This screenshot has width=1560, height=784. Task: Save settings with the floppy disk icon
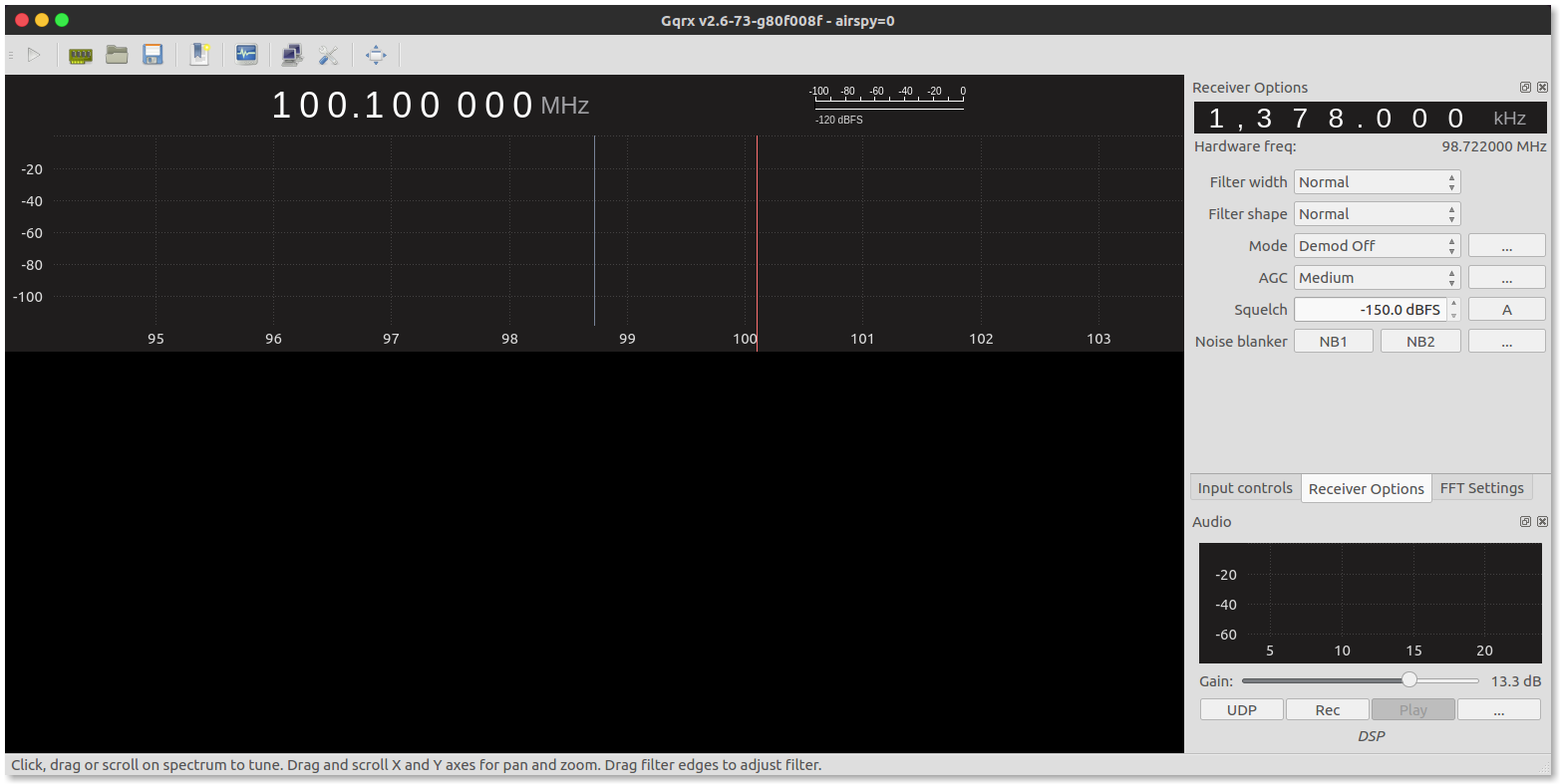(153, 55)
